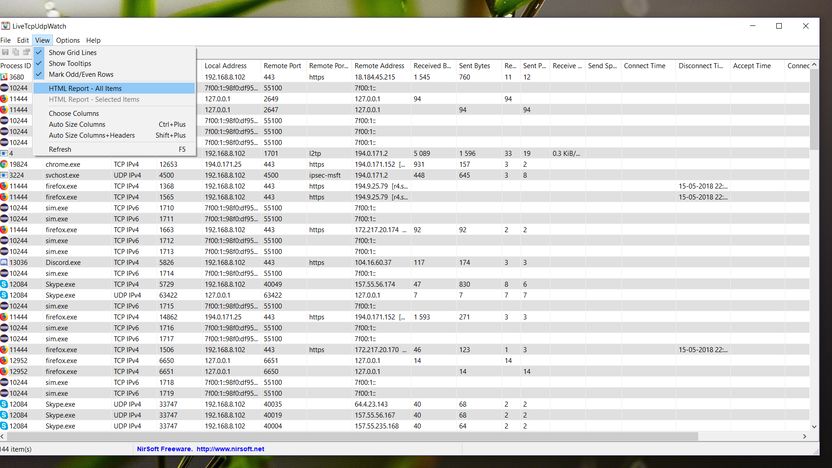
Task: Sort by the Remote Port column header
Action: (x=283, y=66)
